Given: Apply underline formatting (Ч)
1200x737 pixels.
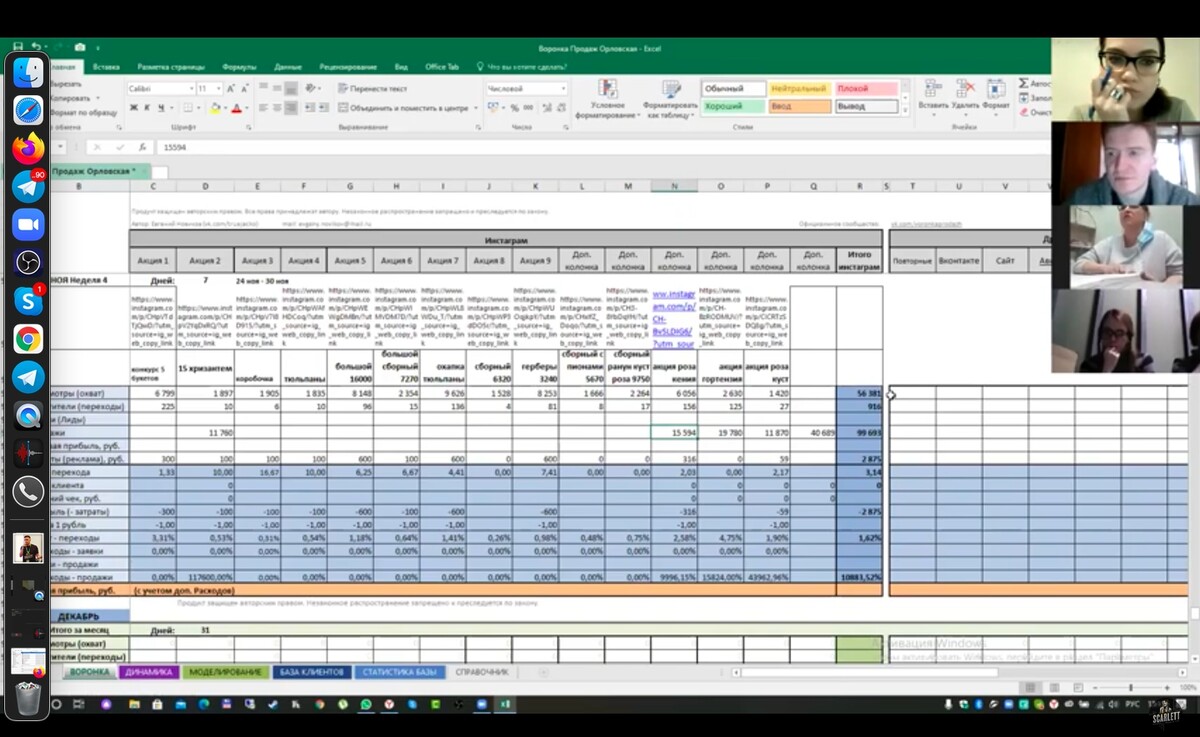Looking at the screenshot, I should (x=160, y=108).
